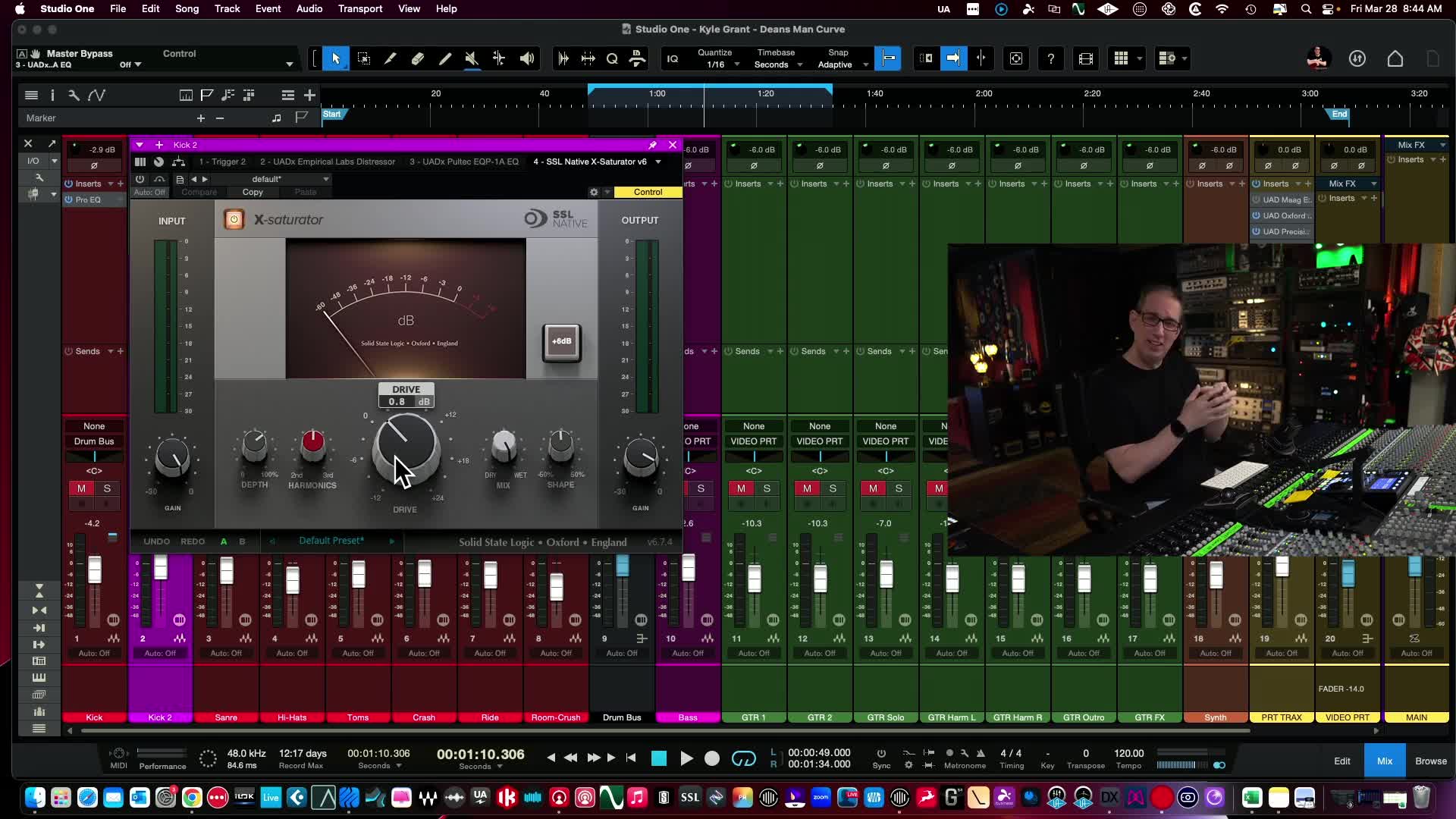Select the Mute tool
The width and height of the screenshot is (1456, 819).
[472, 58]
